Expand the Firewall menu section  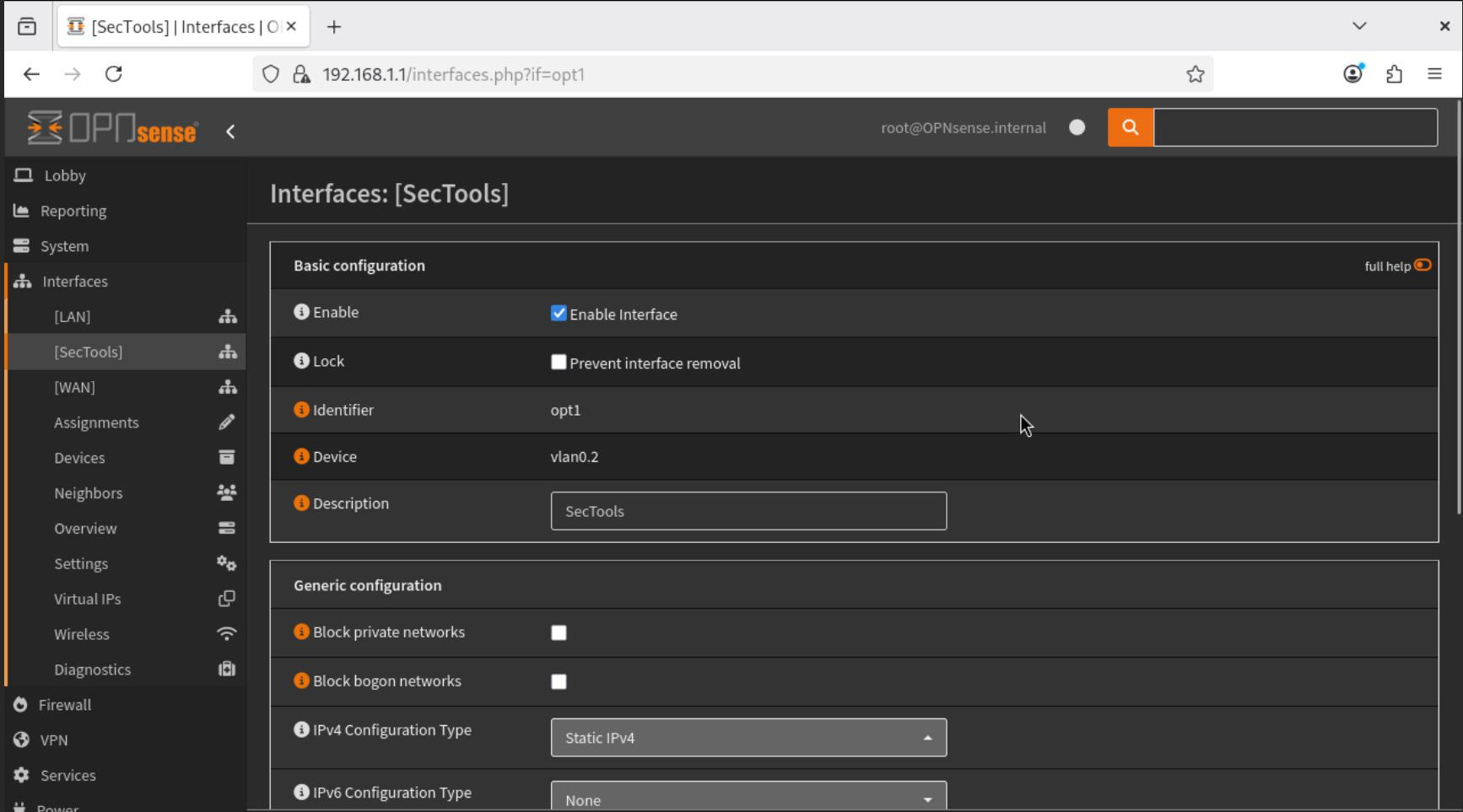[x=65, y=705]
